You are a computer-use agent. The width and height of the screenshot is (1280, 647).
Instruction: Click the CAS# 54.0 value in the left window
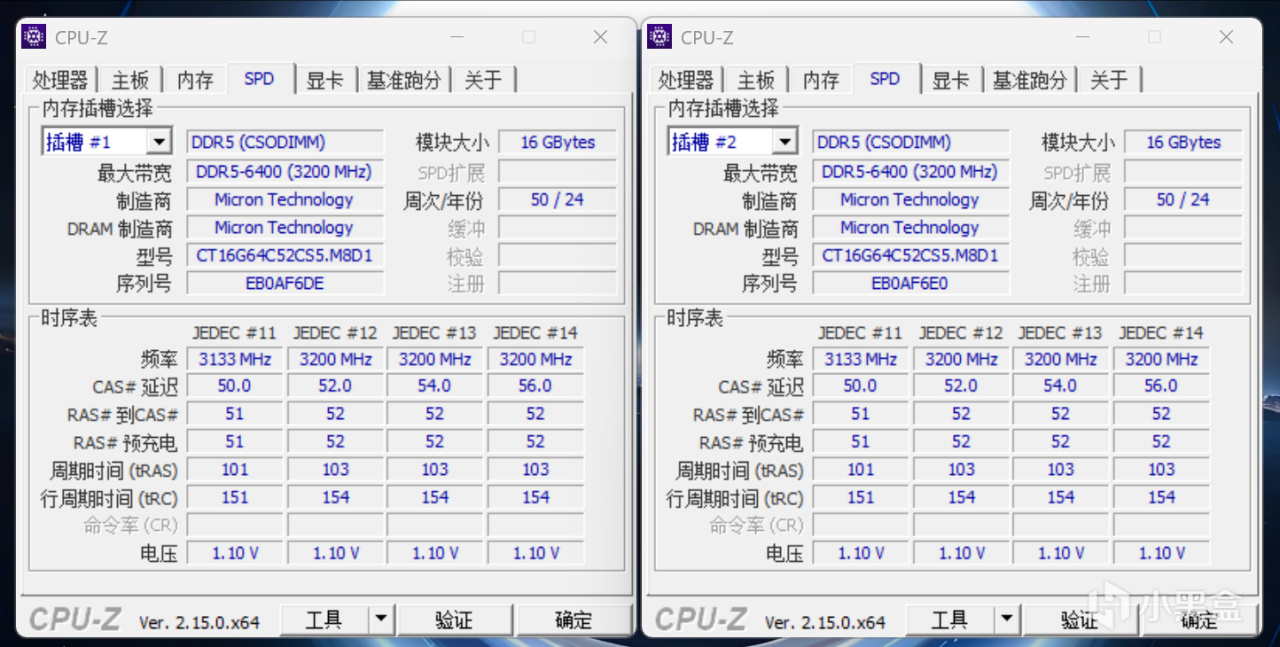pos(435,385)
